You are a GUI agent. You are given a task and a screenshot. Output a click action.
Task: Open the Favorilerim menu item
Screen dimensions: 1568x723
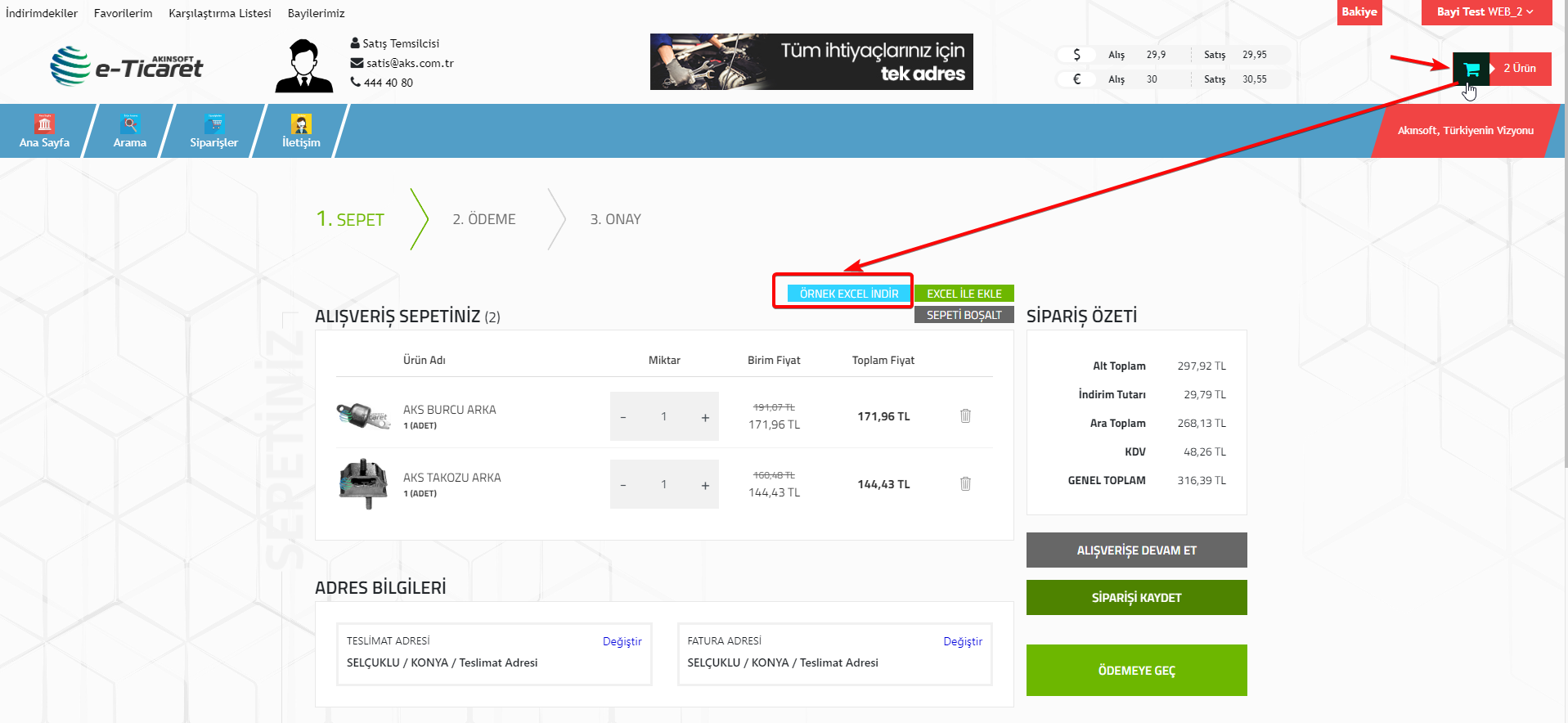click(123, 13)
